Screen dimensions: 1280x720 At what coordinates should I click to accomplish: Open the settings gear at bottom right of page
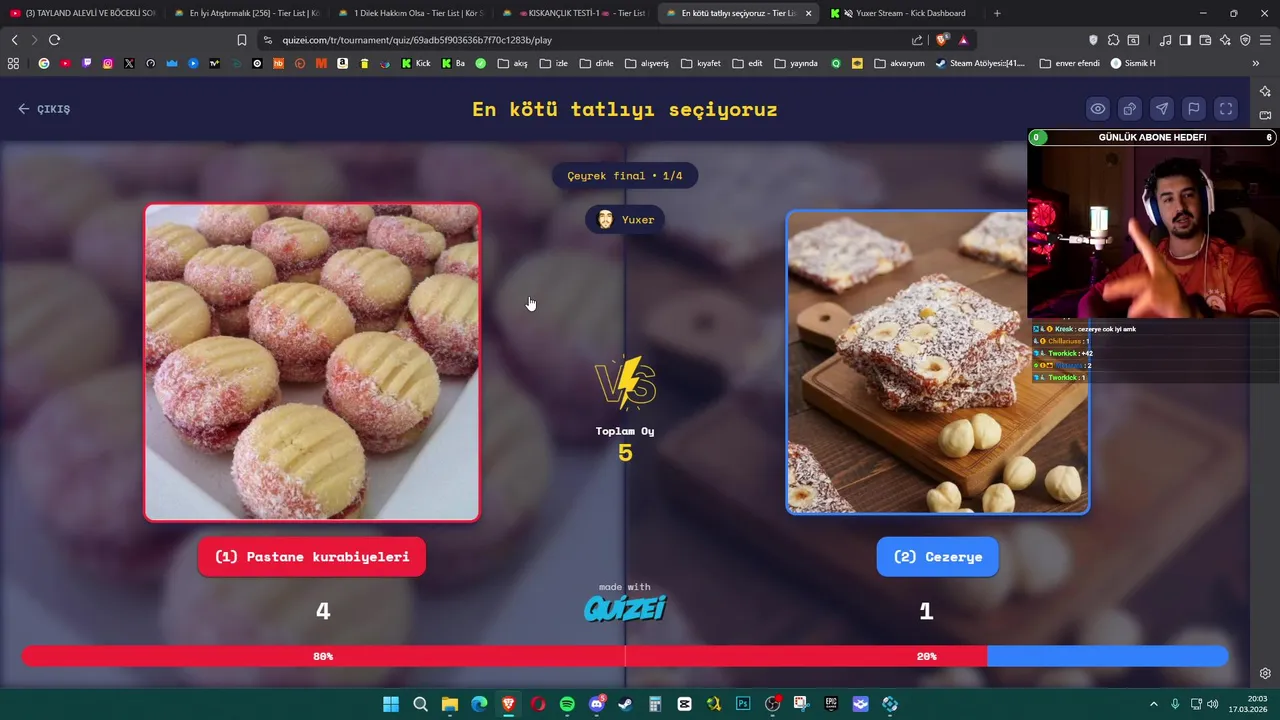click(1265, 673)
